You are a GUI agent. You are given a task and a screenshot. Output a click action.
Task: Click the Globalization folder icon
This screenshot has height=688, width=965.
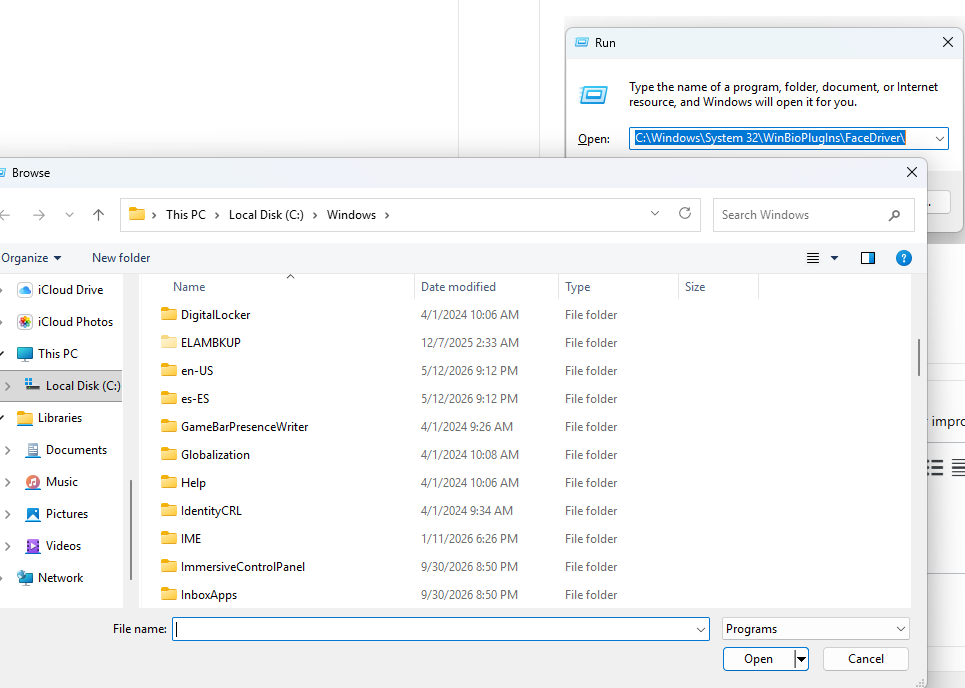click(x=169, y=454)
